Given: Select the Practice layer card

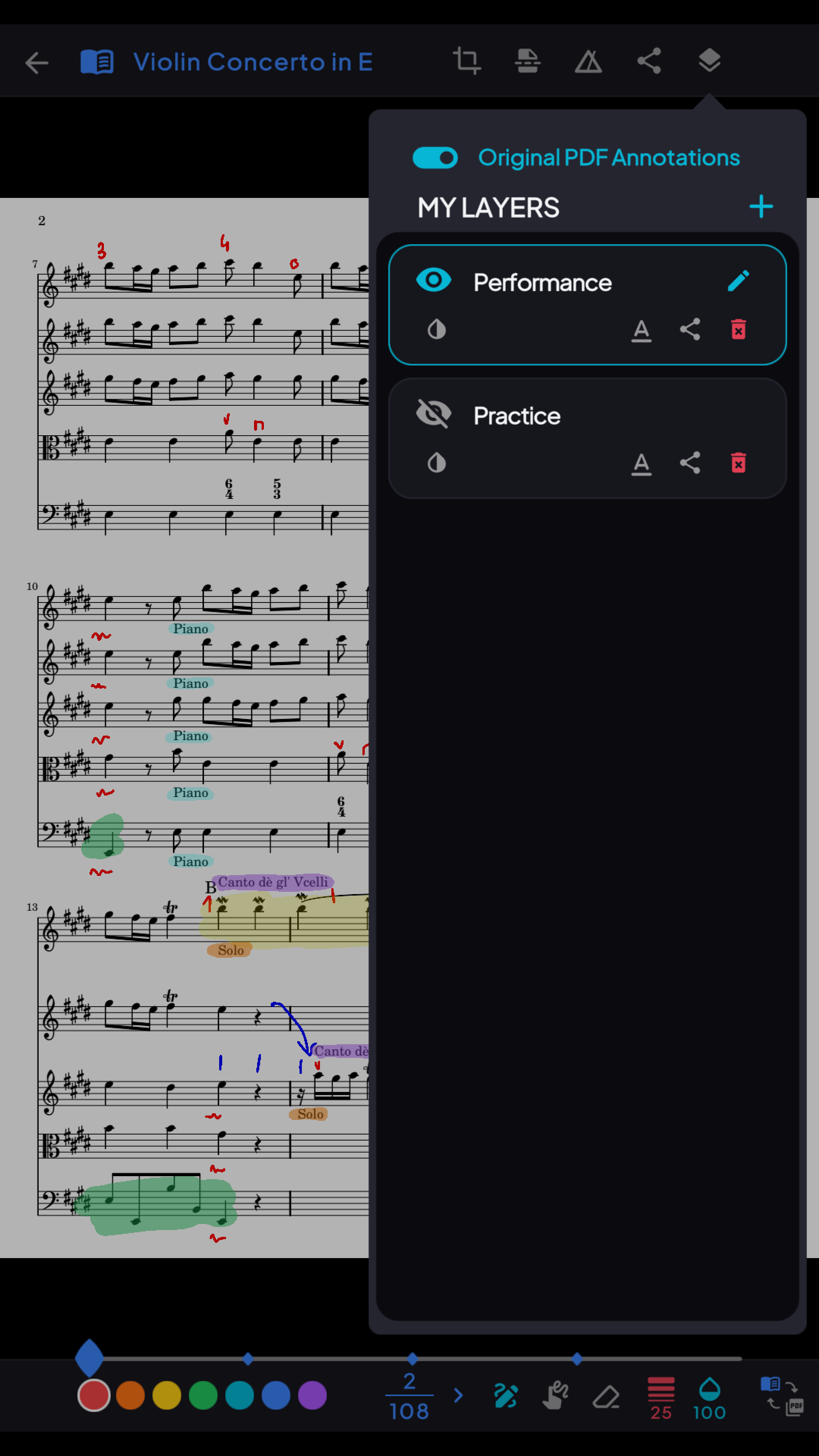Looking at the screenshot, I should (587, 438).
